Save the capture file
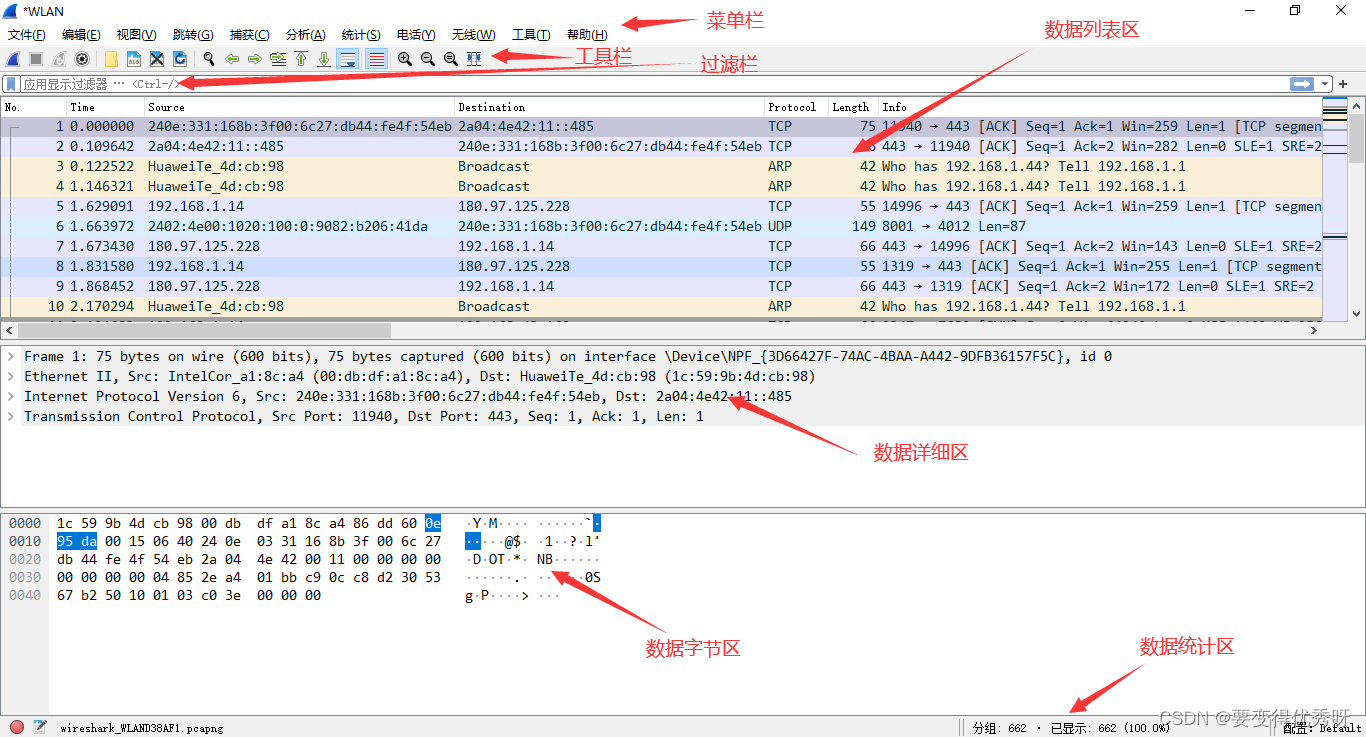The width and height of the screenshot is (1366, 737). click(x=134, y=59)
